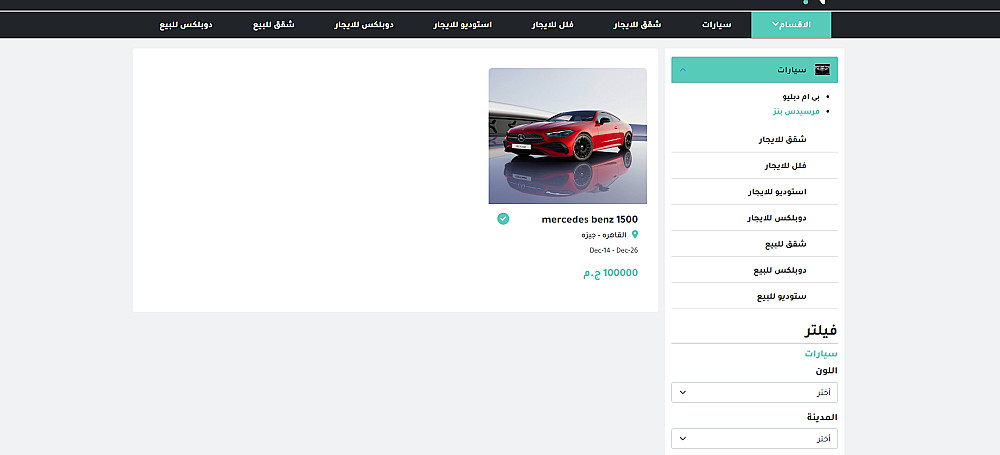This screenshot has height=455, width=1000.
Task: Click the 100000 ج.م price
Action: tap(610, 273)
